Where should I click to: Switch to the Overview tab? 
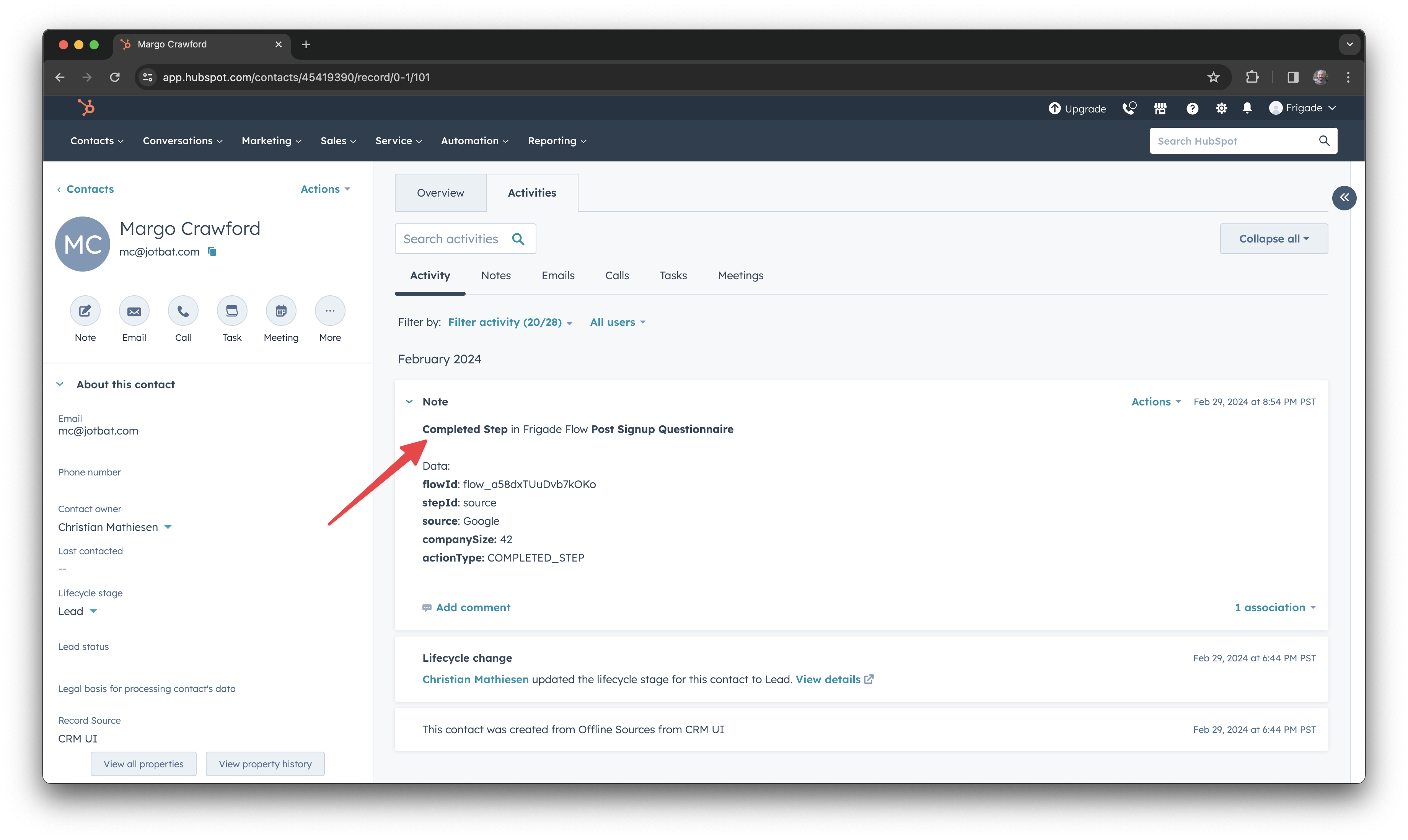click(440, 192)
